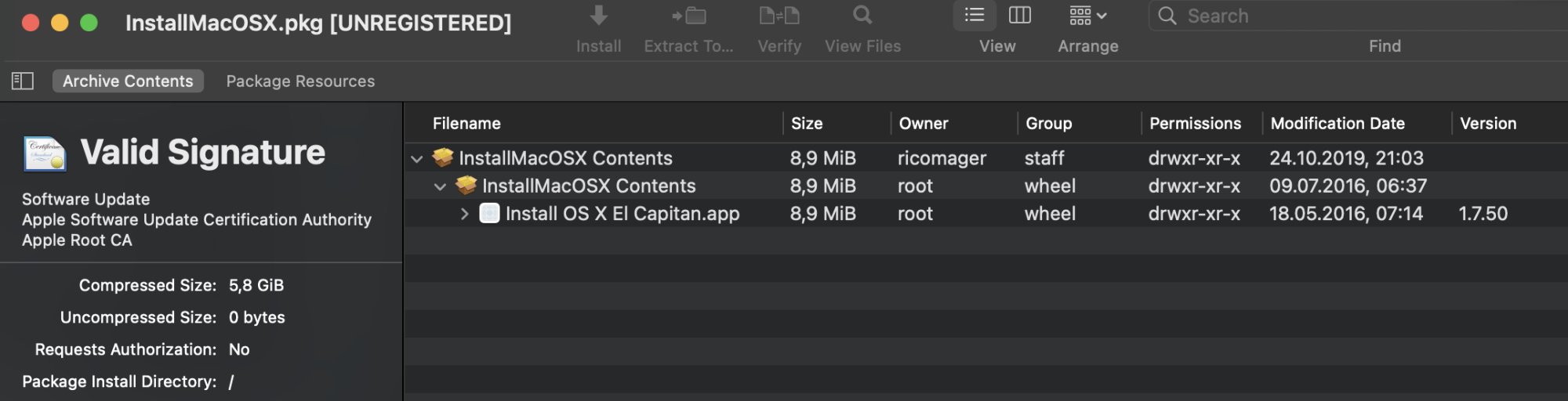Switch to list view mode
The width and height of the screenshot is (1568, 401).
pos(975,16)
